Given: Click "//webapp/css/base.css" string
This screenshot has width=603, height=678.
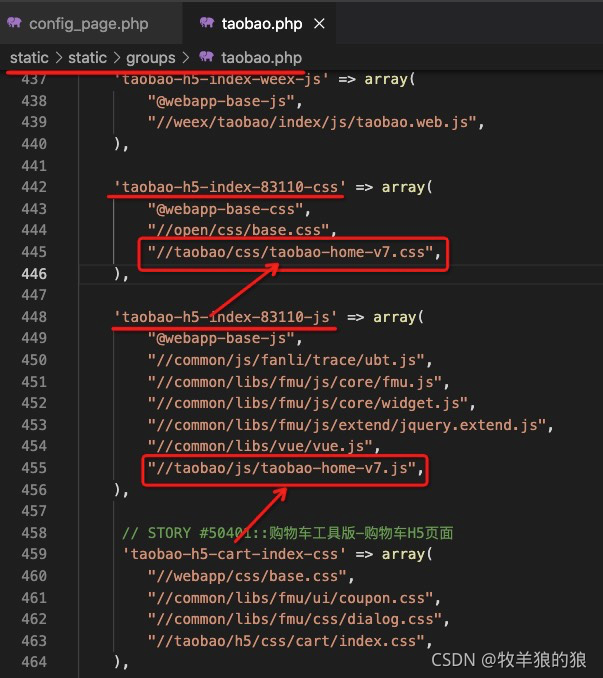Looking at the screenshot, I should [247, 576].
